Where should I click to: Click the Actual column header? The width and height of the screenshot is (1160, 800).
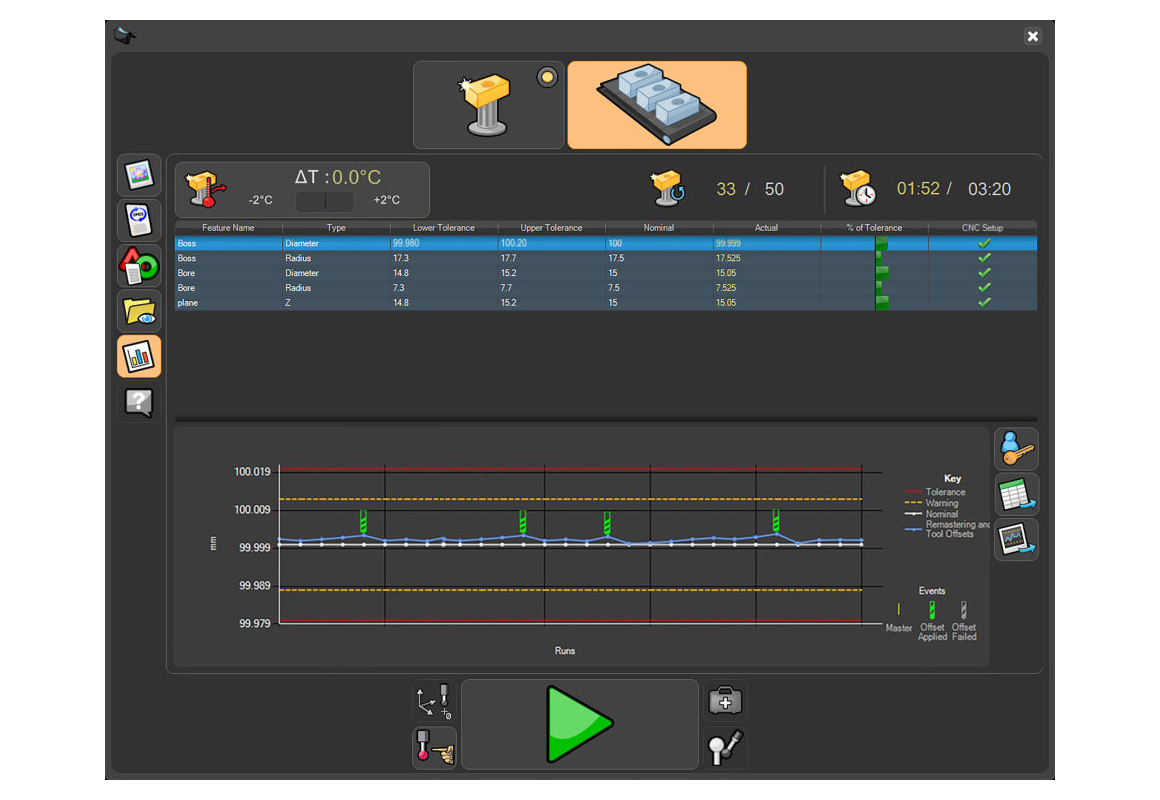tap(766, 228)
